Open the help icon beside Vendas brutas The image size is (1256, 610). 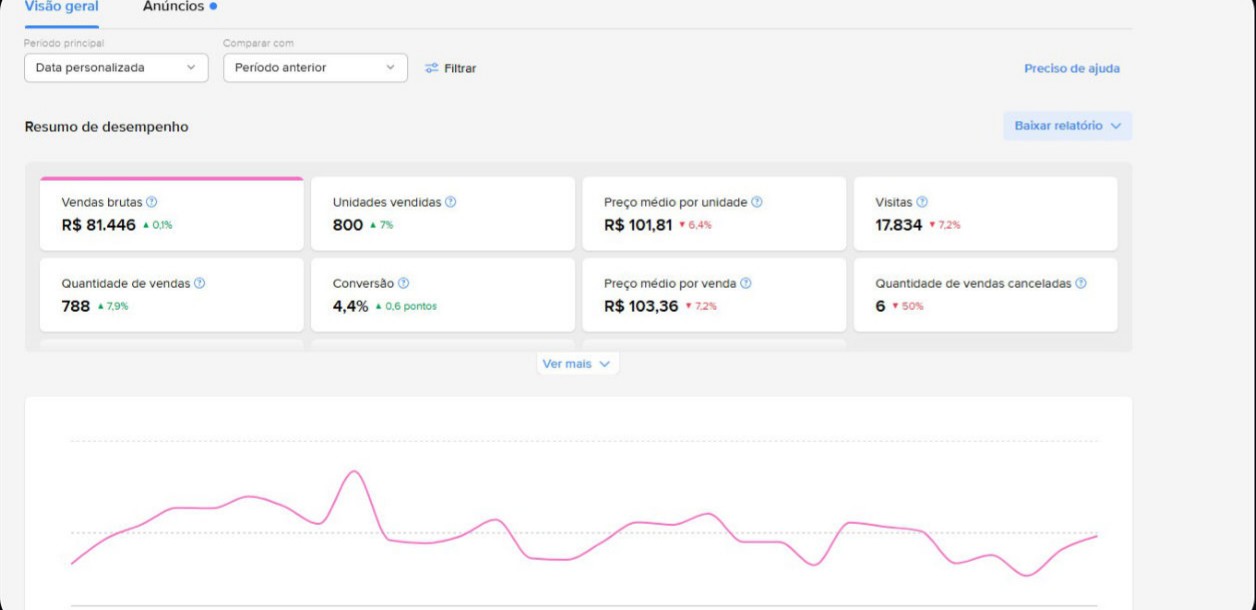pos(152,202)
